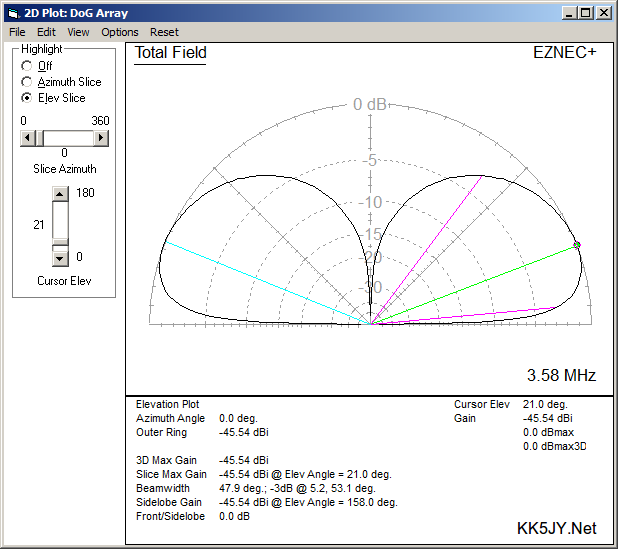Click the Cursor Elev value '21.0 deg.'
The width and height of the screenshot is (618, 549).
tap(545, 404)
